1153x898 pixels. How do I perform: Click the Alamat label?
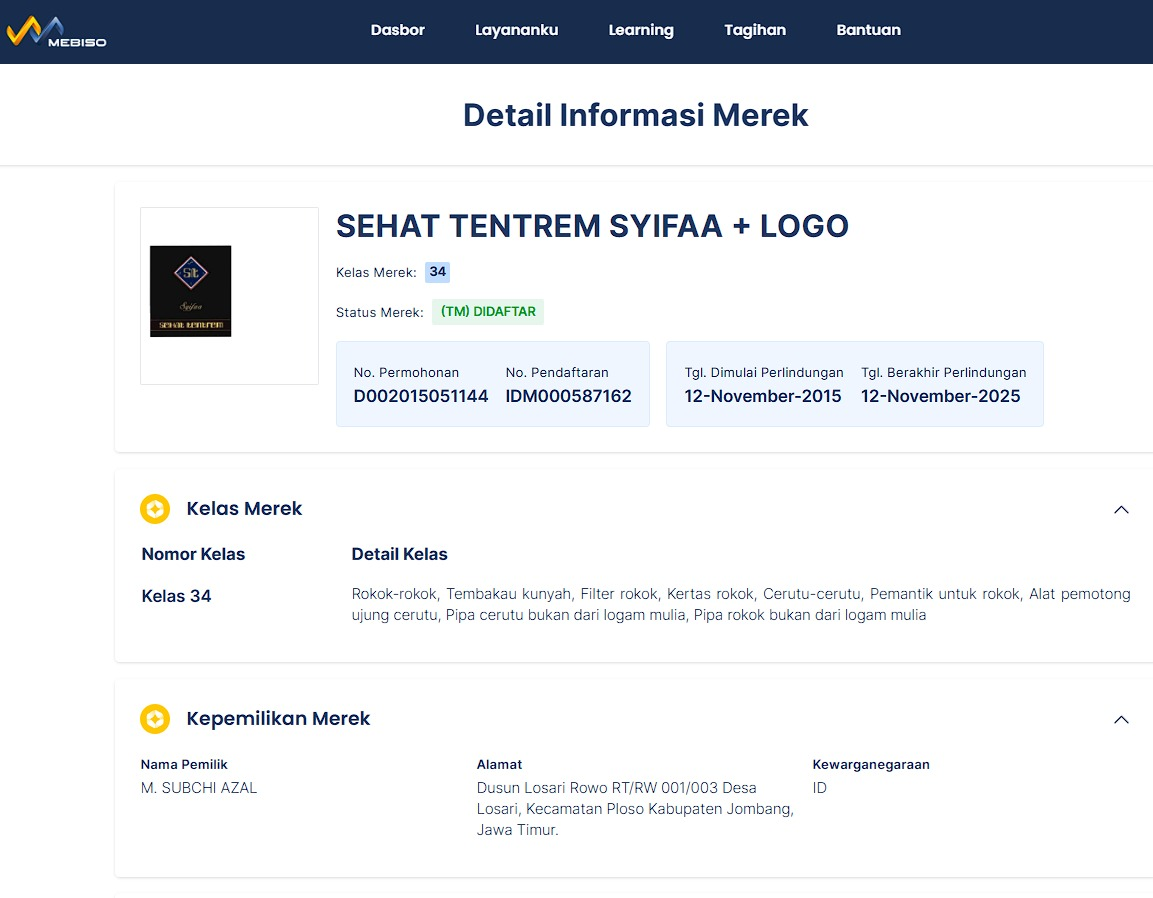499,765
